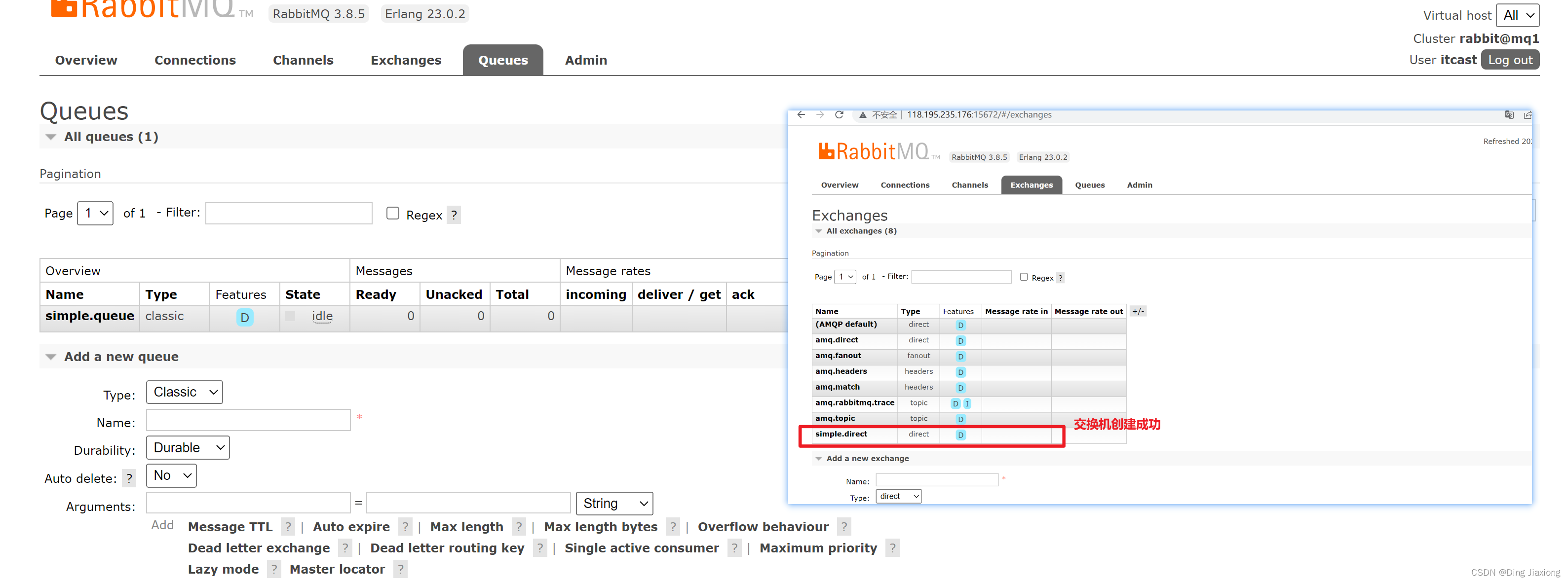
Task: Enable Regex checkbox in the exchanges window
Action: coord(1024,277)
